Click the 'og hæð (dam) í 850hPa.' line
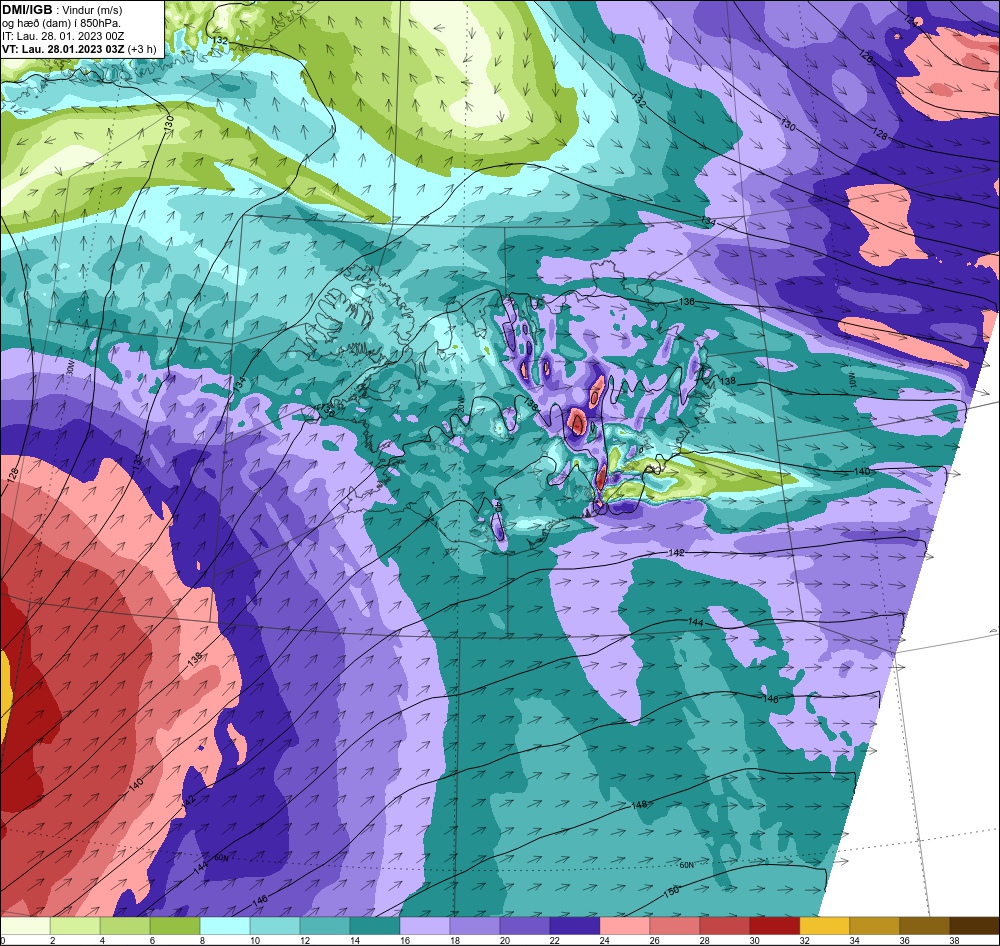Image resolution: width=1000 pixels, height=946 pixels. click(61, 24)
